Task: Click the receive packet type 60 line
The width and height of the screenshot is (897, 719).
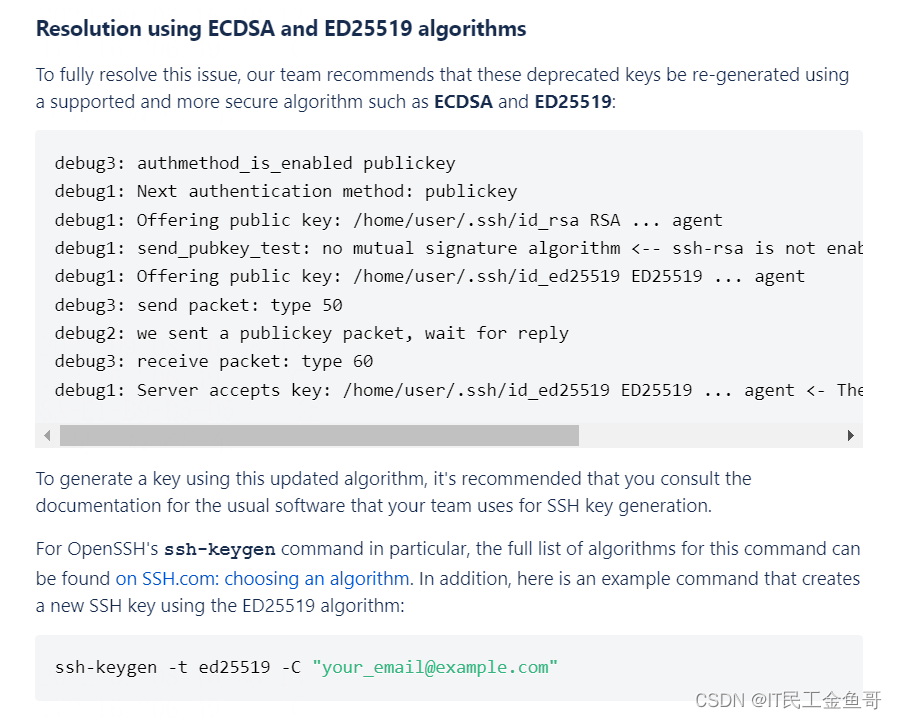Action: point(214,362)
